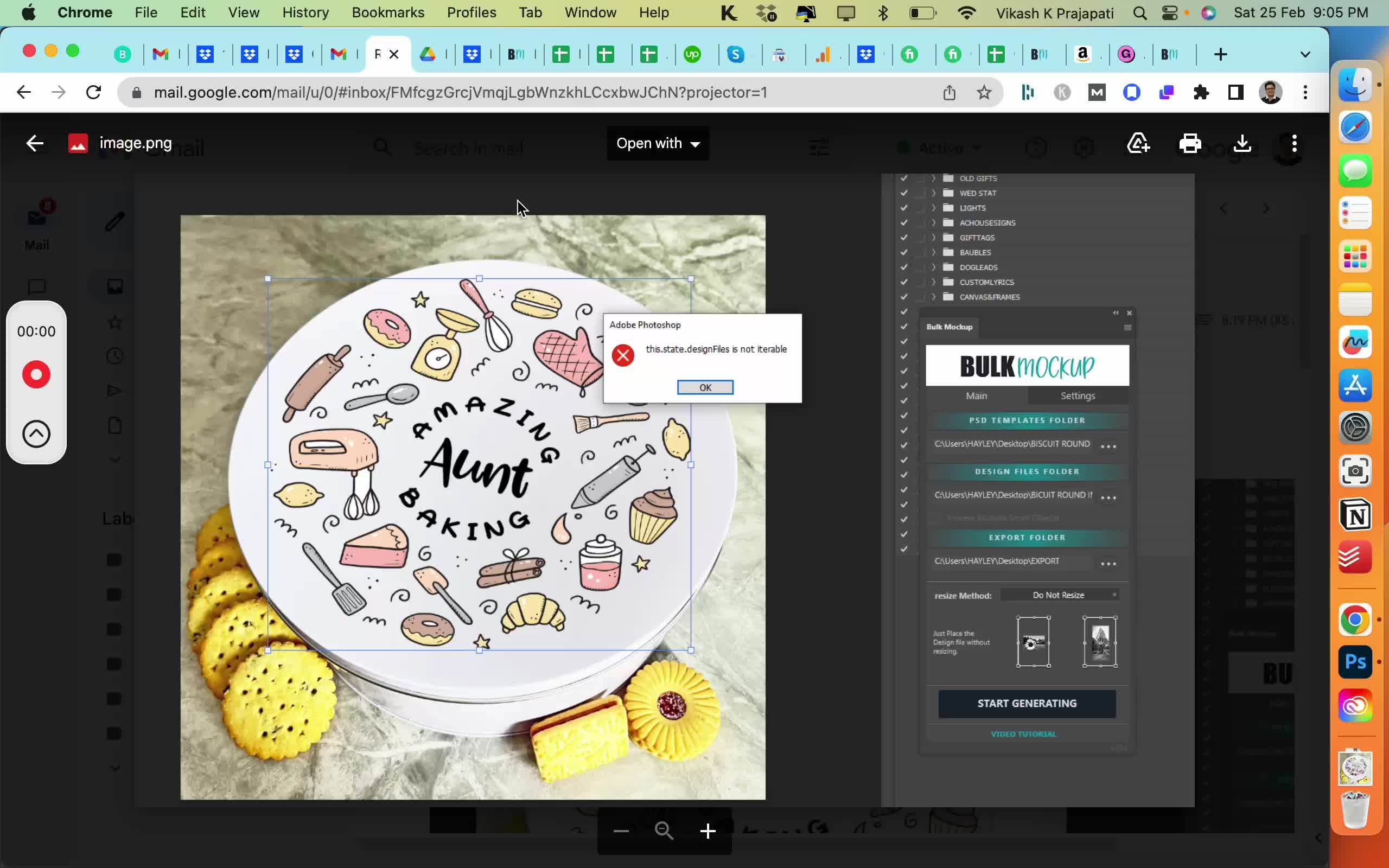Open a new Chrome tab
Image resolution: width=1389 pixels, height=868 pixels.
(x=1220, y=55)
